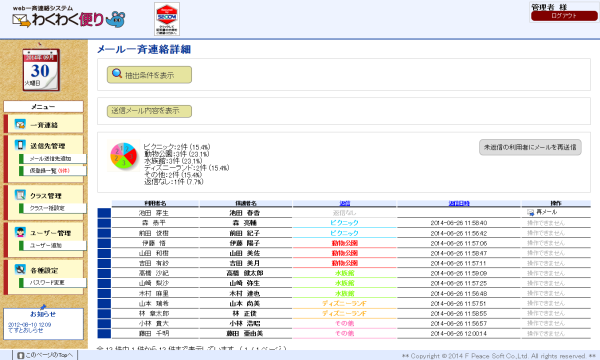Open メール送信先追加 submenu
Screen dimensions: 600x360
click(52, 158)
